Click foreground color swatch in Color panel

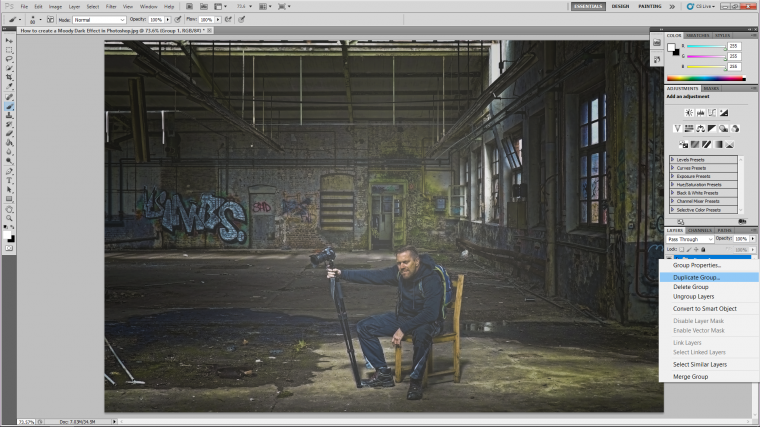coord(671,47)
